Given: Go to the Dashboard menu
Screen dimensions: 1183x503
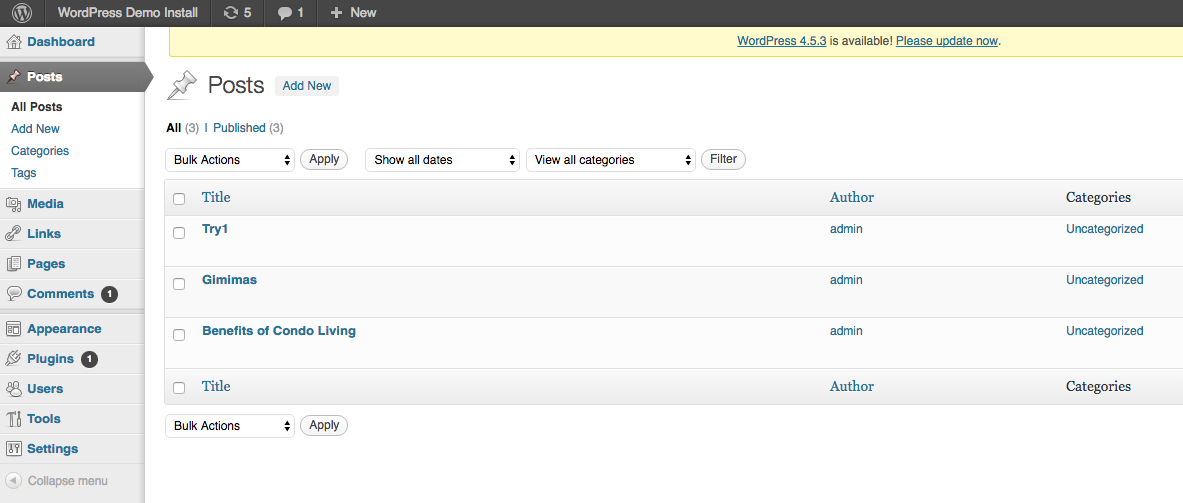Looking at the screenshot, I should click(x=61, y=42).
